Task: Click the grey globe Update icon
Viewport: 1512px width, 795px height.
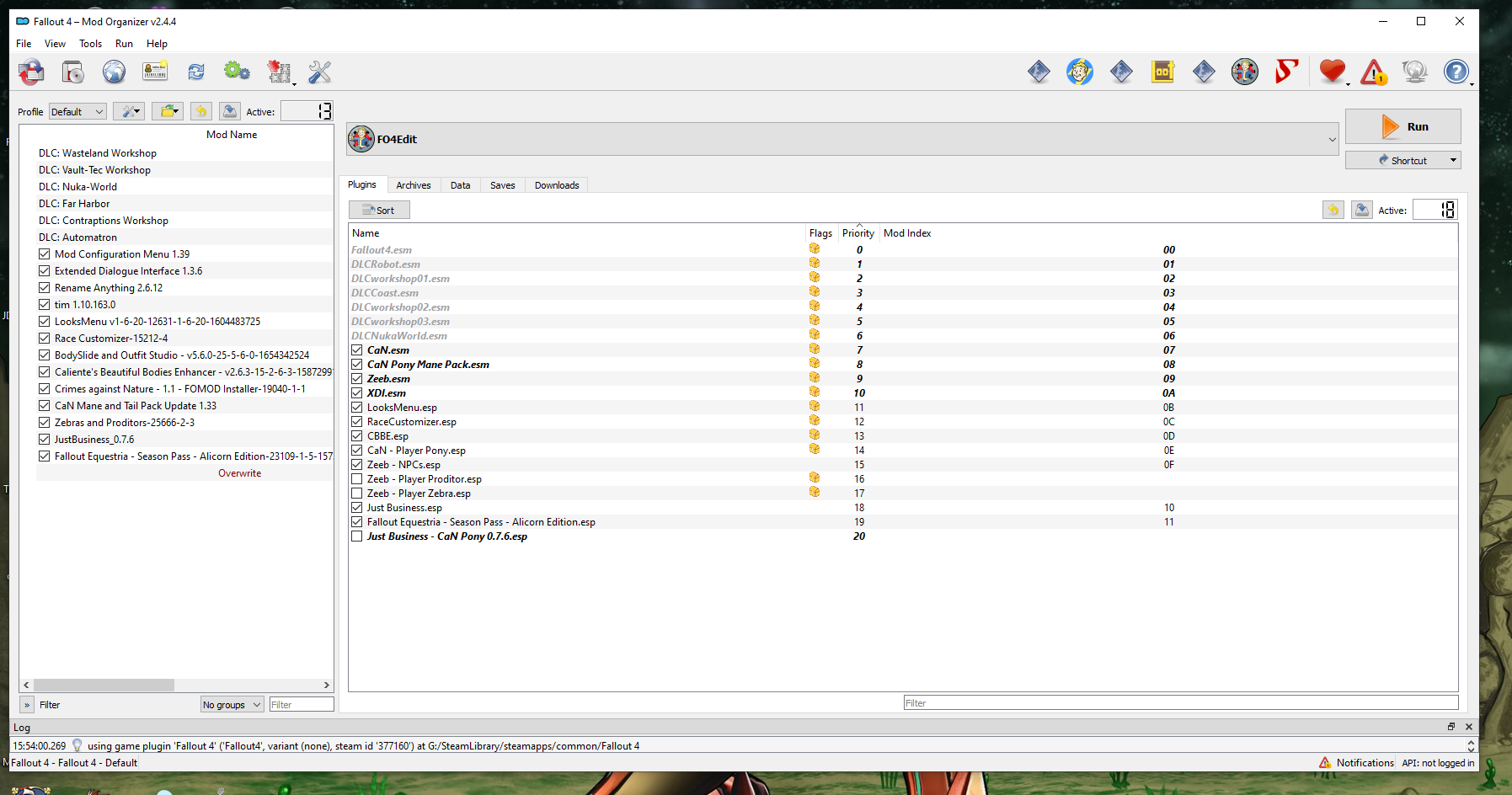Action: (x=1415, y=72)
